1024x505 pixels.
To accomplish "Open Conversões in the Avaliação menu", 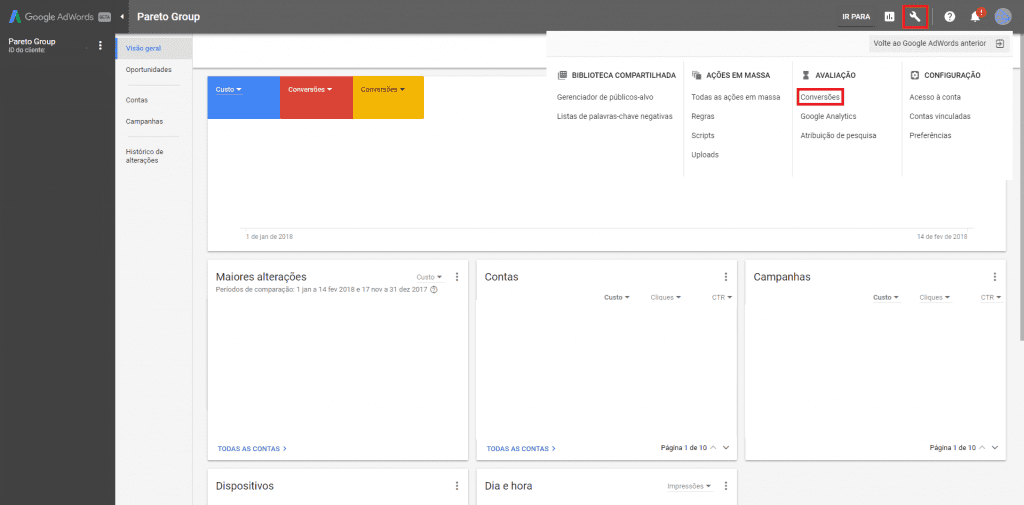I will click(820, 97).
